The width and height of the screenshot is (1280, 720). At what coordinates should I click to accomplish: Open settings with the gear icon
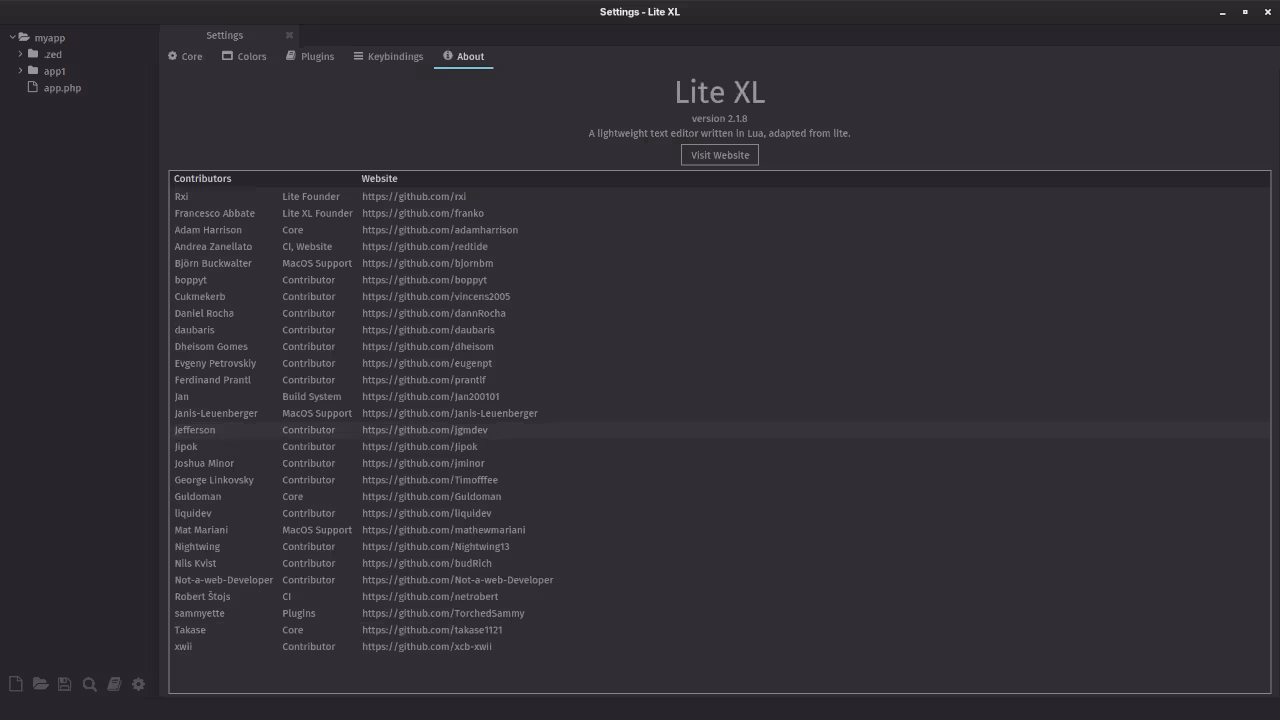click(x=138, y=683)
